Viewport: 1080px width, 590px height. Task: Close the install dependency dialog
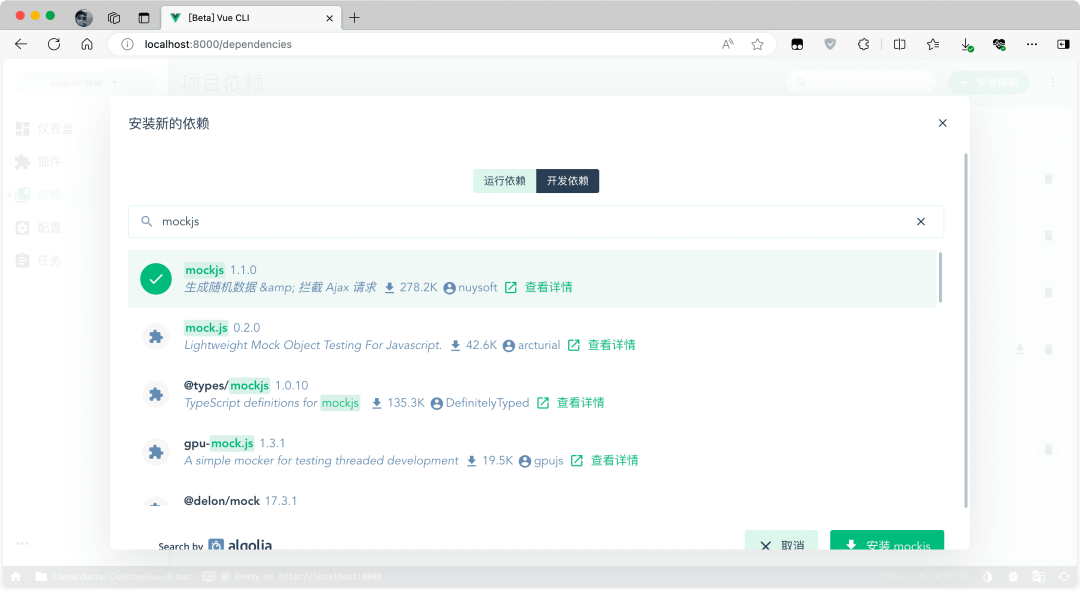point(942,123)
